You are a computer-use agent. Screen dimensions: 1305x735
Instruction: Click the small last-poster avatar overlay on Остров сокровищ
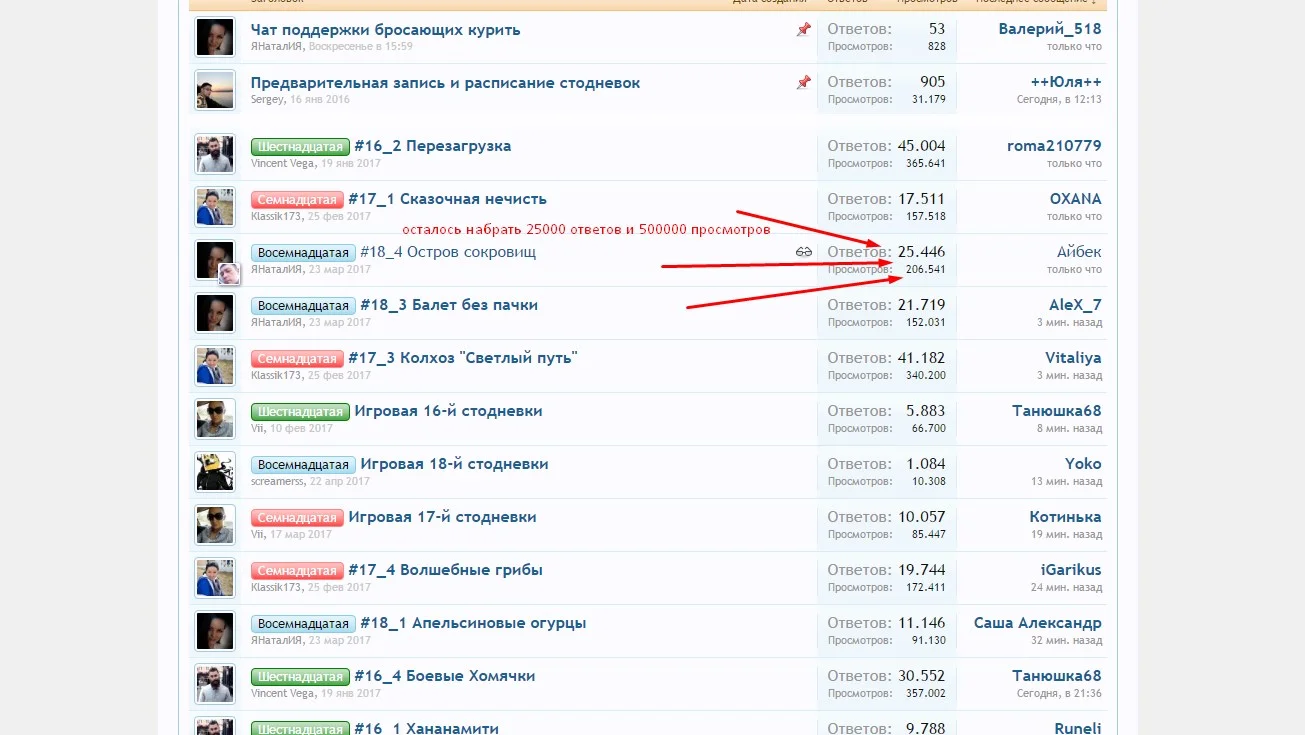point(229,274)
